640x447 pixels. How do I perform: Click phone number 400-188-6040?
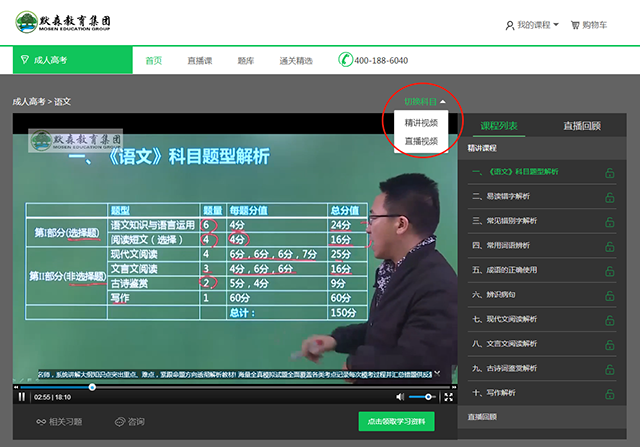point(381,61)
